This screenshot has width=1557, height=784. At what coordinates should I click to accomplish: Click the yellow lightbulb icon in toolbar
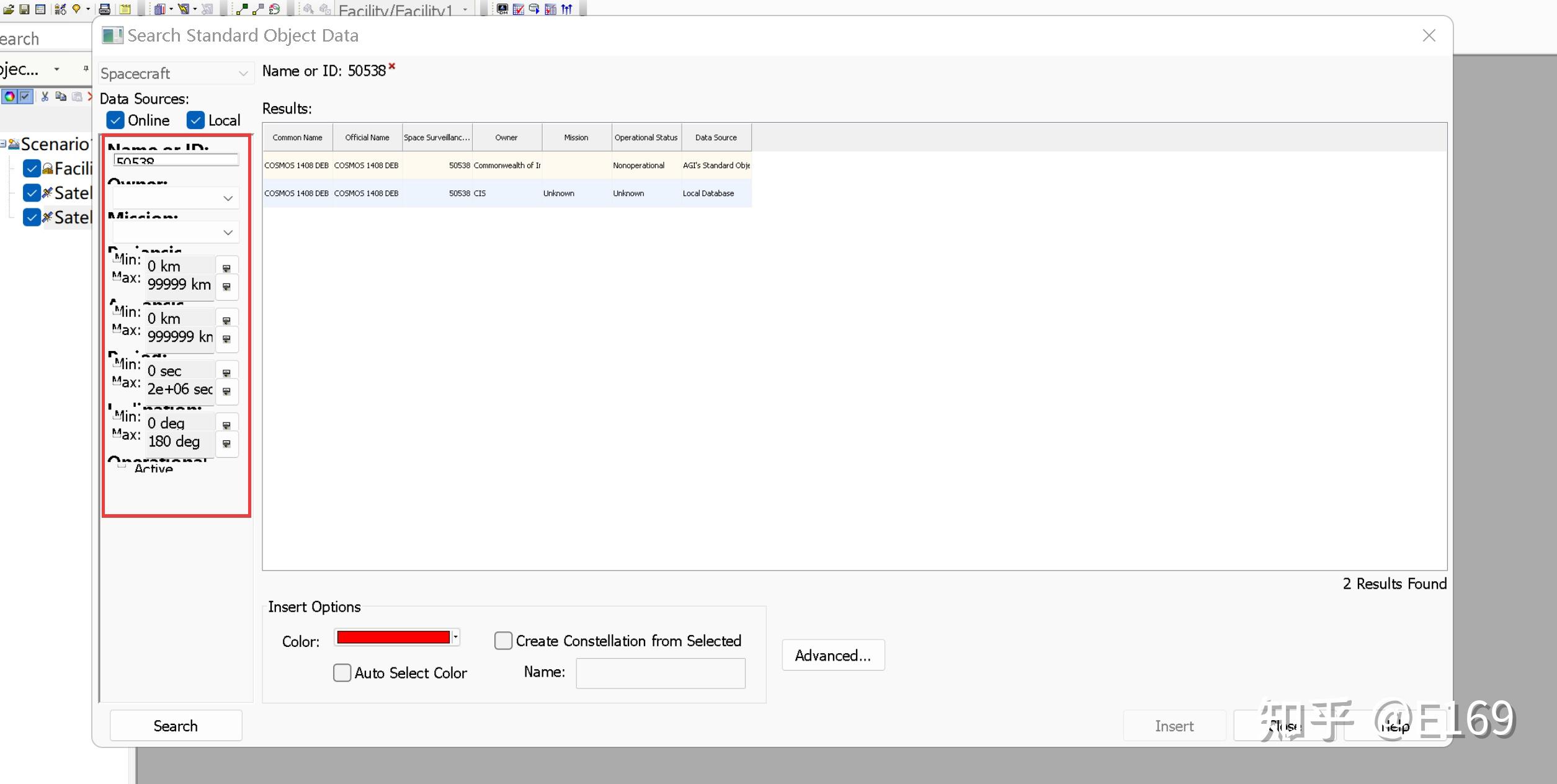click(x=76, y=9)
